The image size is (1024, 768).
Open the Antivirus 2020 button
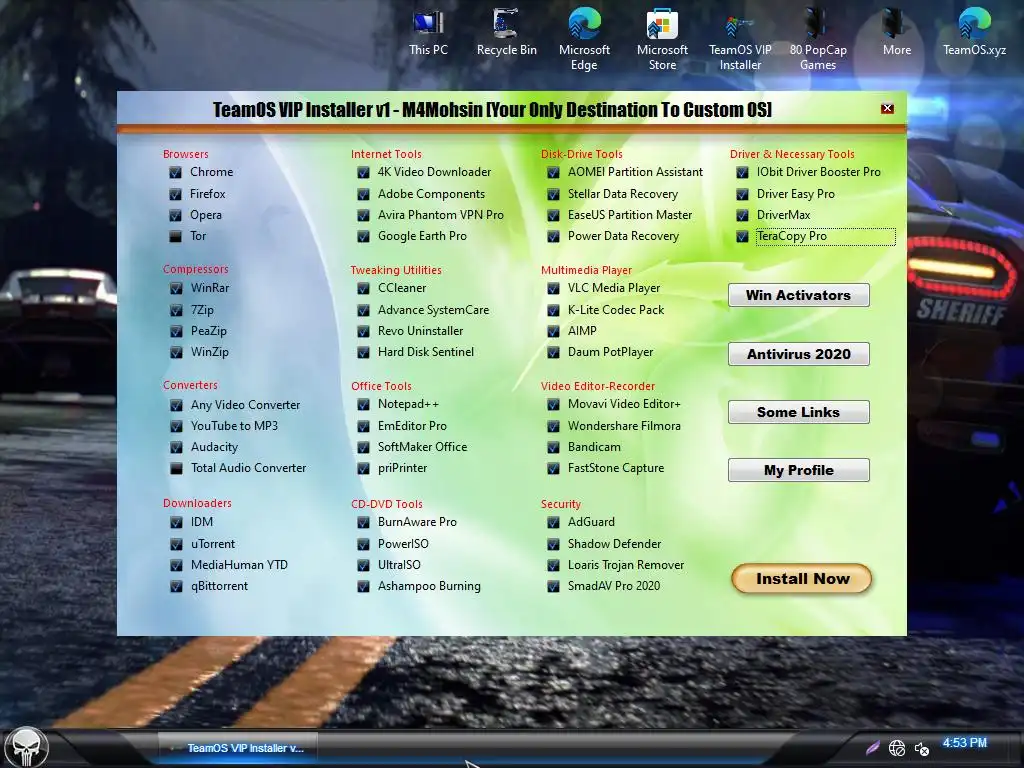click(799, 354)
